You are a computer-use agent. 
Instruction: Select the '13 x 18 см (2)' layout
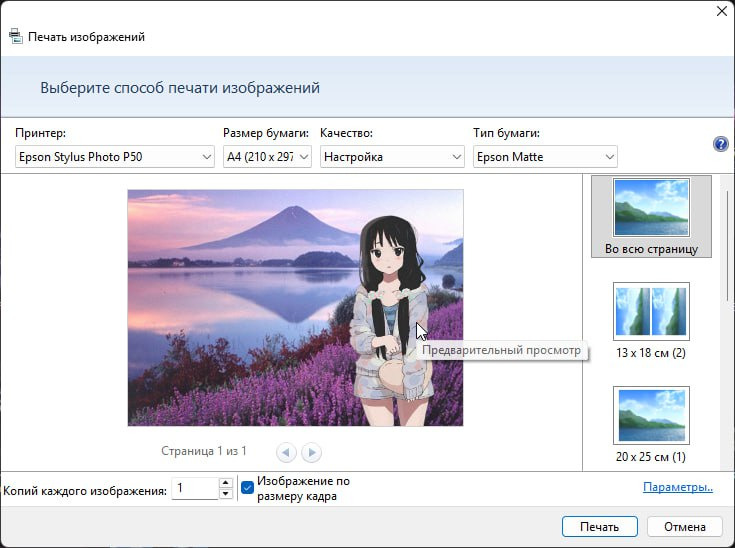coord(651,311)
